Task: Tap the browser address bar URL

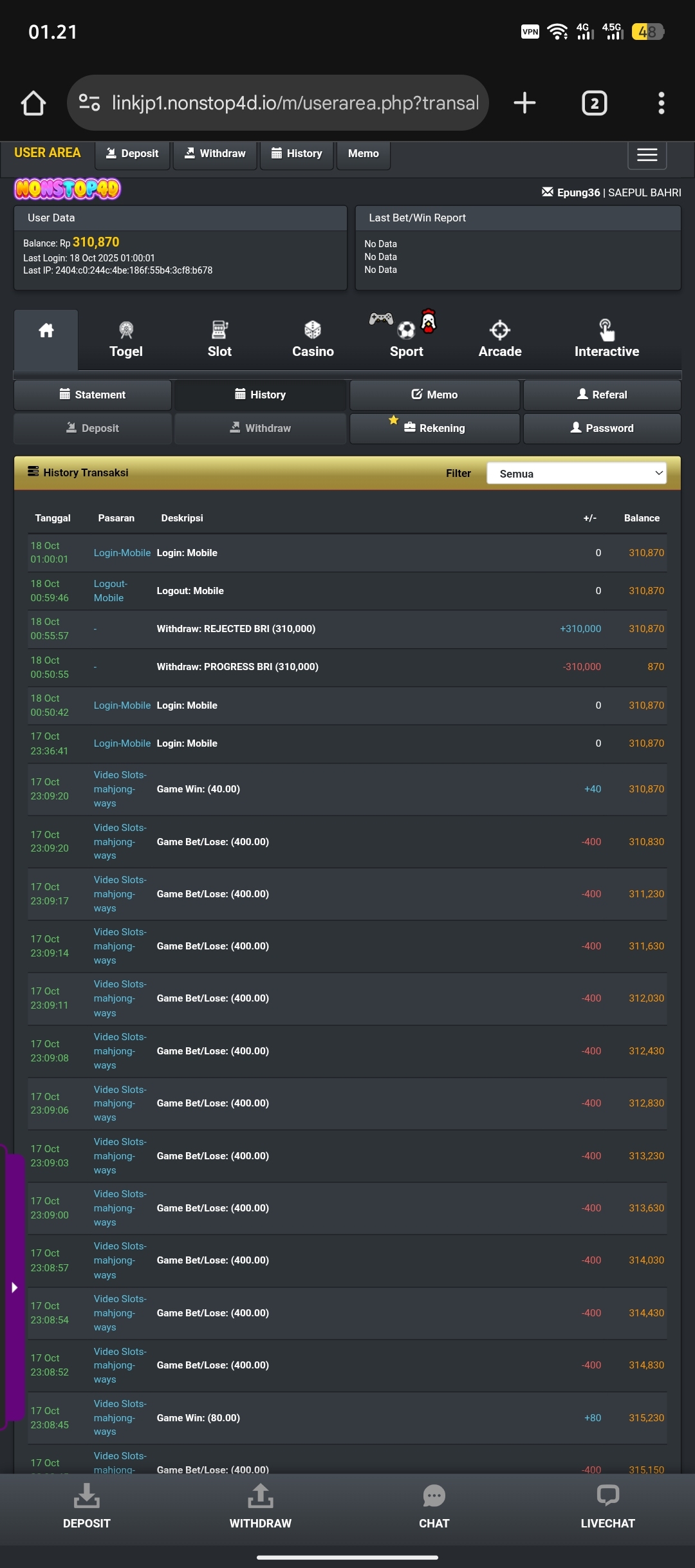Action: [295, 103]
